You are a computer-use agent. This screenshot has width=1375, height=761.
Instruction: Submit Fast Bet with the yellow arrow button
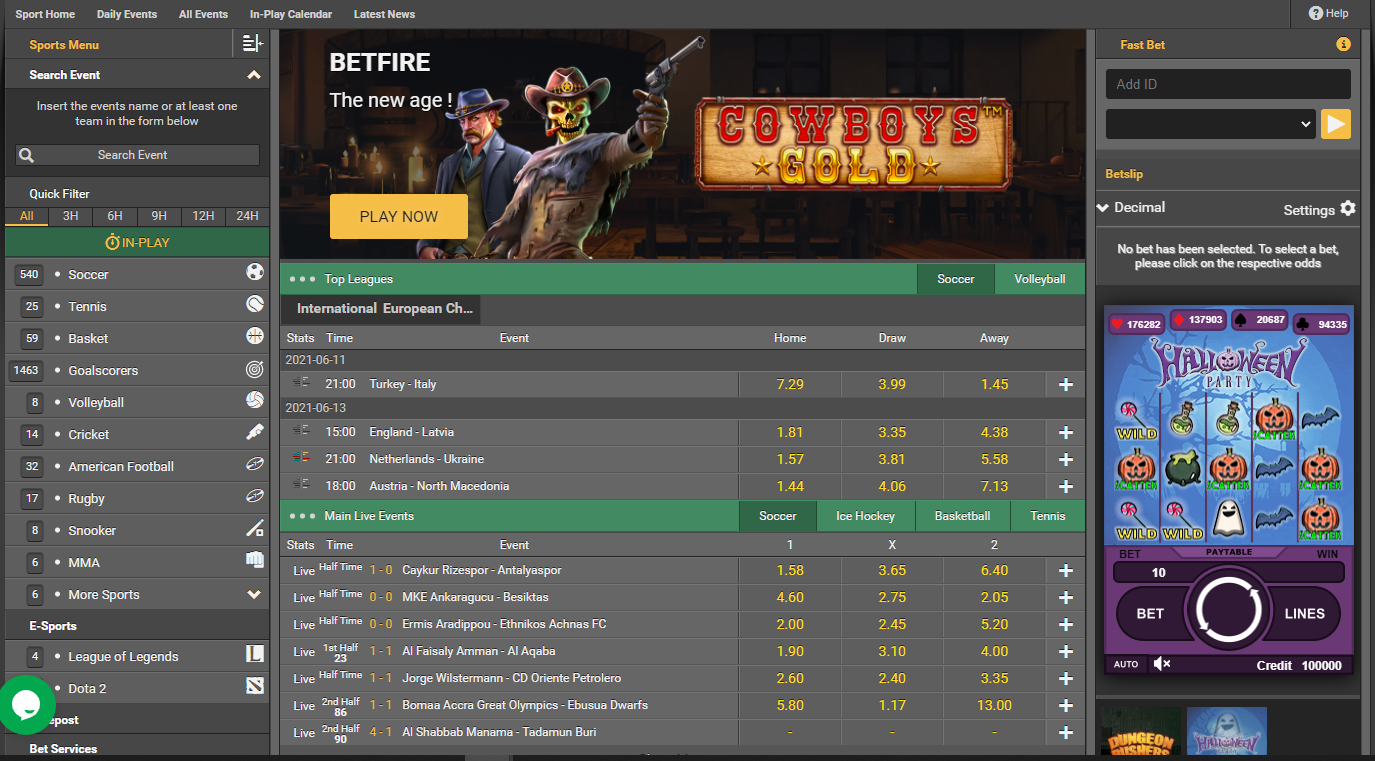point(1336,124)
